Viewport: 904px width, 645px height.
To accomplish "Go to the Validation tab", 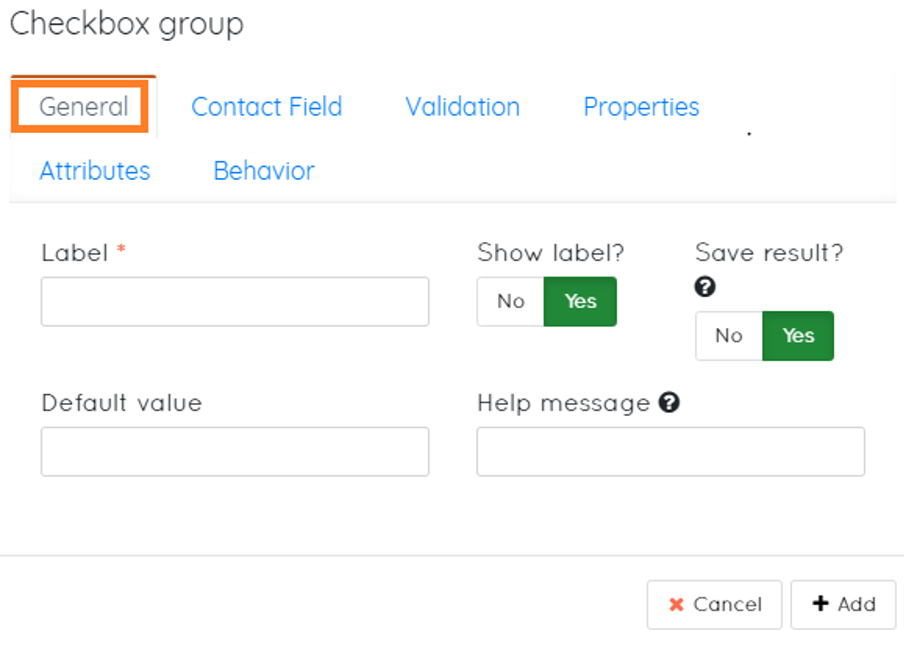I will [462, 107].
